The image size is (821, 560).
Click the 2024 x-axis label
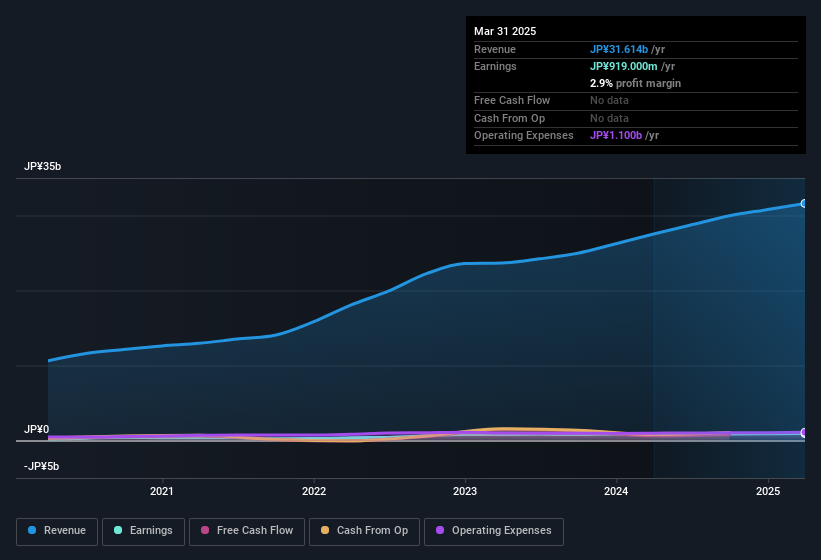616,491
